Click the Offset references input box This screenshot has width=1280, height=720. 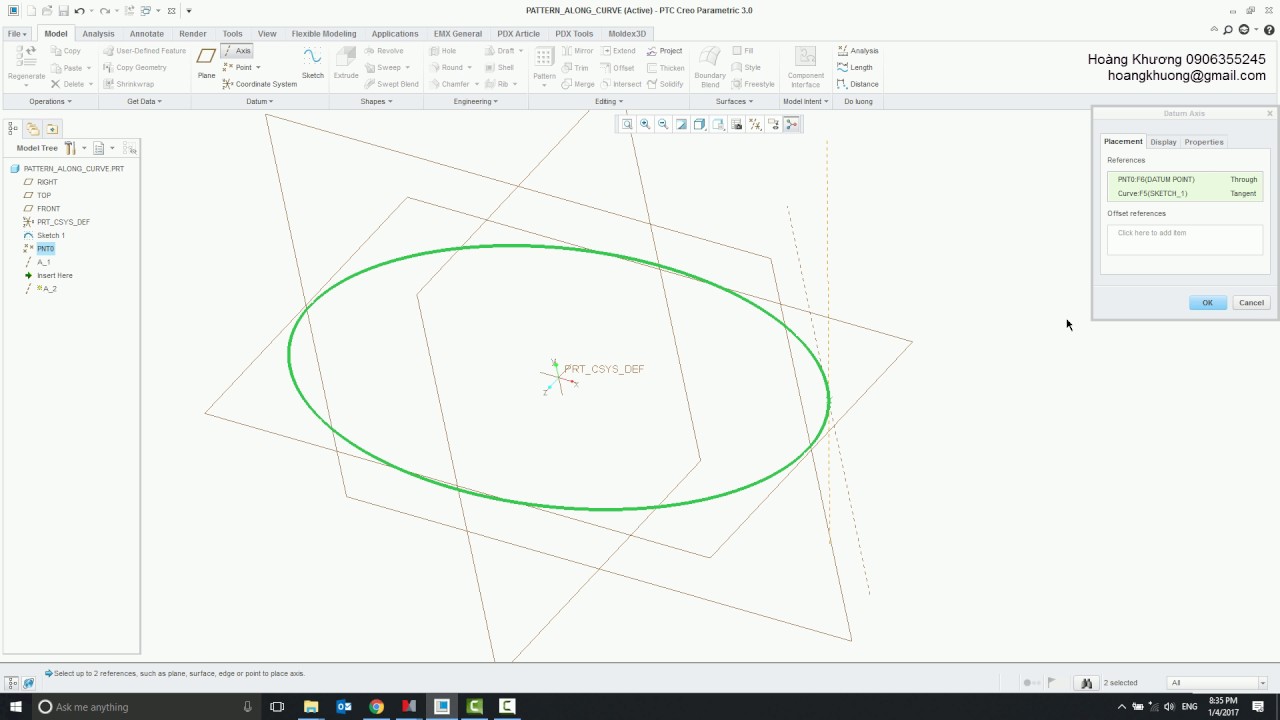(1185, 239)
